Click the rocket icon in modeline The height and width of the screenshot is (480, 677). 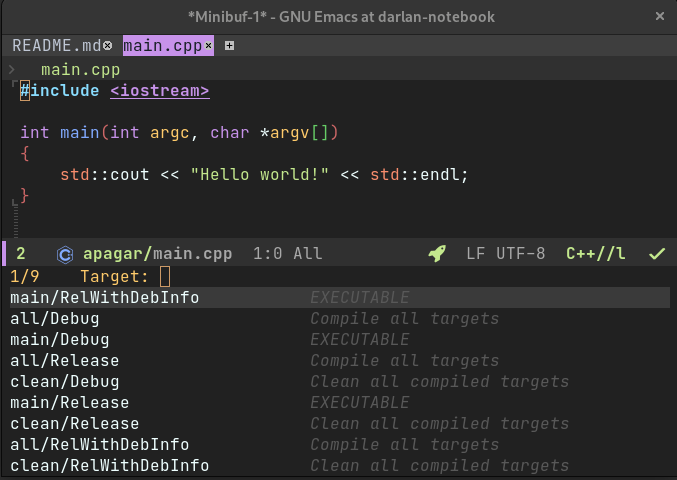coord(437,253)
